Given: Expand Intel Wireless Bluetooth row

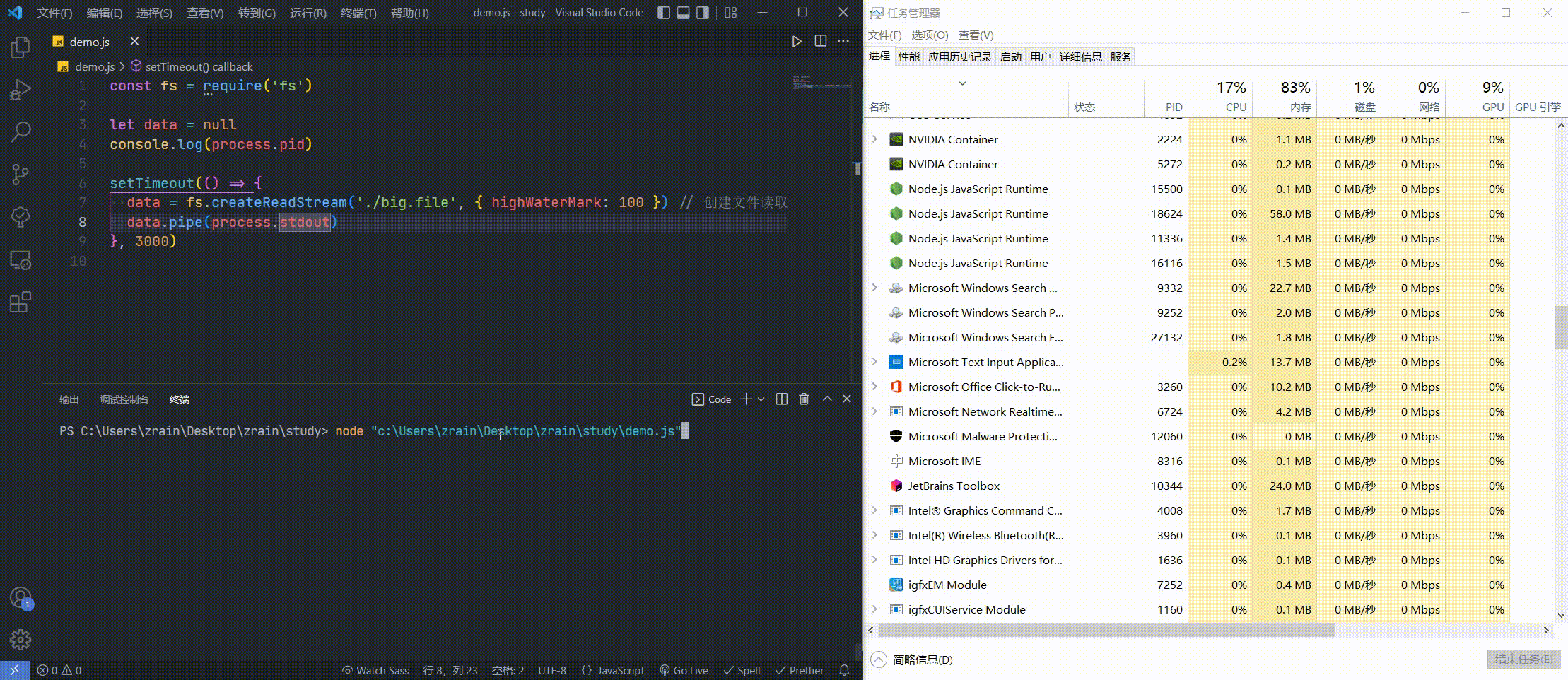Looking at the screenshot, I should coord(874,535).
